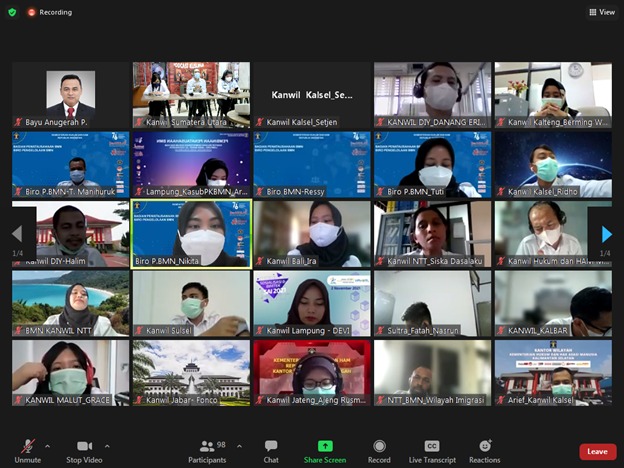Go to next gallery page arrow
This screenshot has width=624, height=468.
pos(606,233)
